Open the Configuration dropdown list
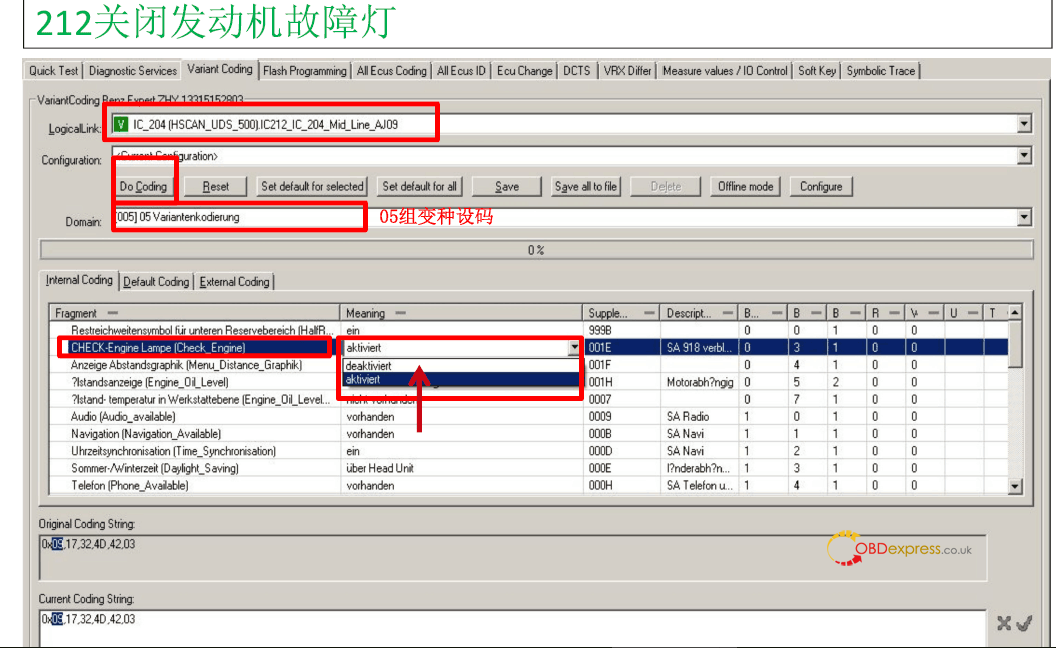The height and width of the screenshot is (648, 1056). click(x=1023, y=156)
